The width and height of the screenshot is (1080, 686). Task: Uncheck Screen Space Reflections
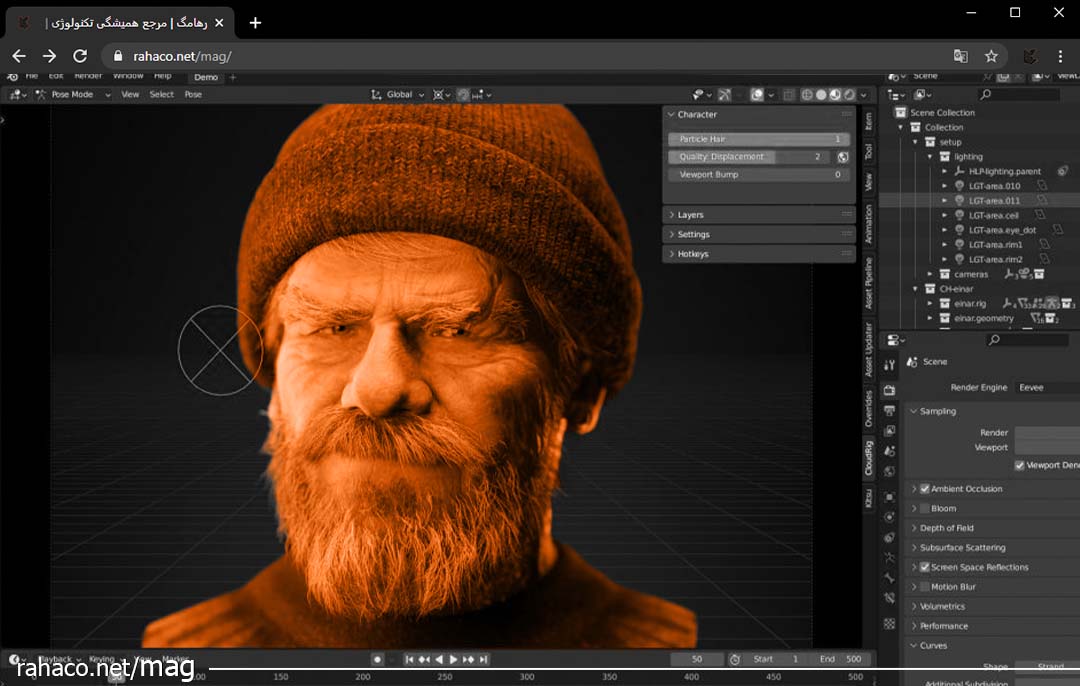tap(925, 567)
